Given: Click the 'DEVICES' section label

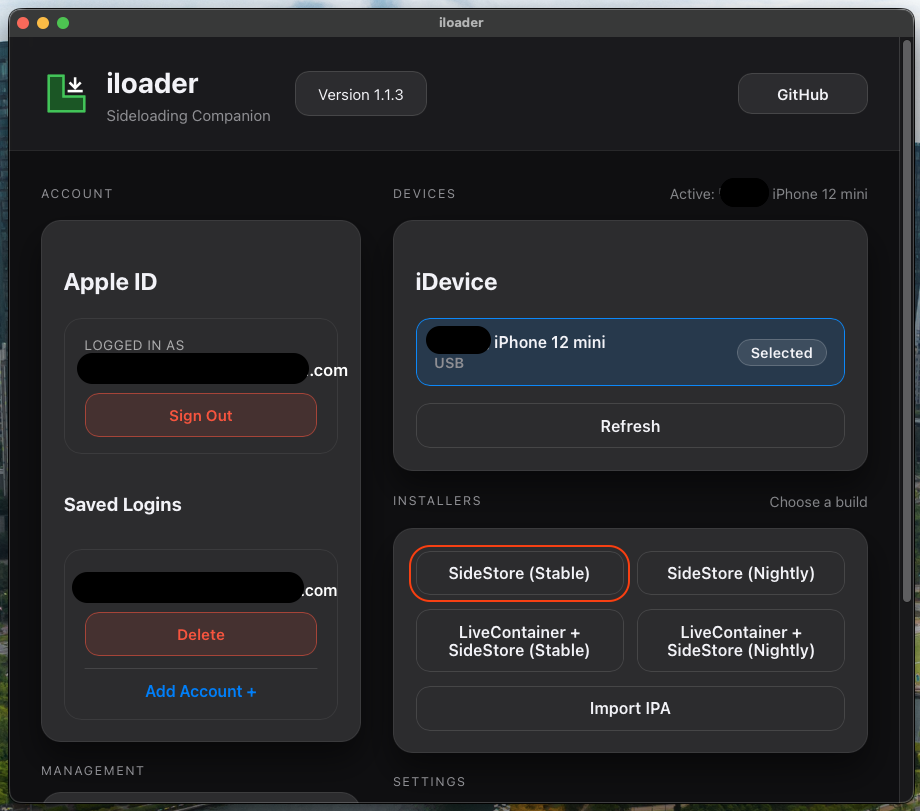Looking at the screenshot, I should tap(424, 194).
